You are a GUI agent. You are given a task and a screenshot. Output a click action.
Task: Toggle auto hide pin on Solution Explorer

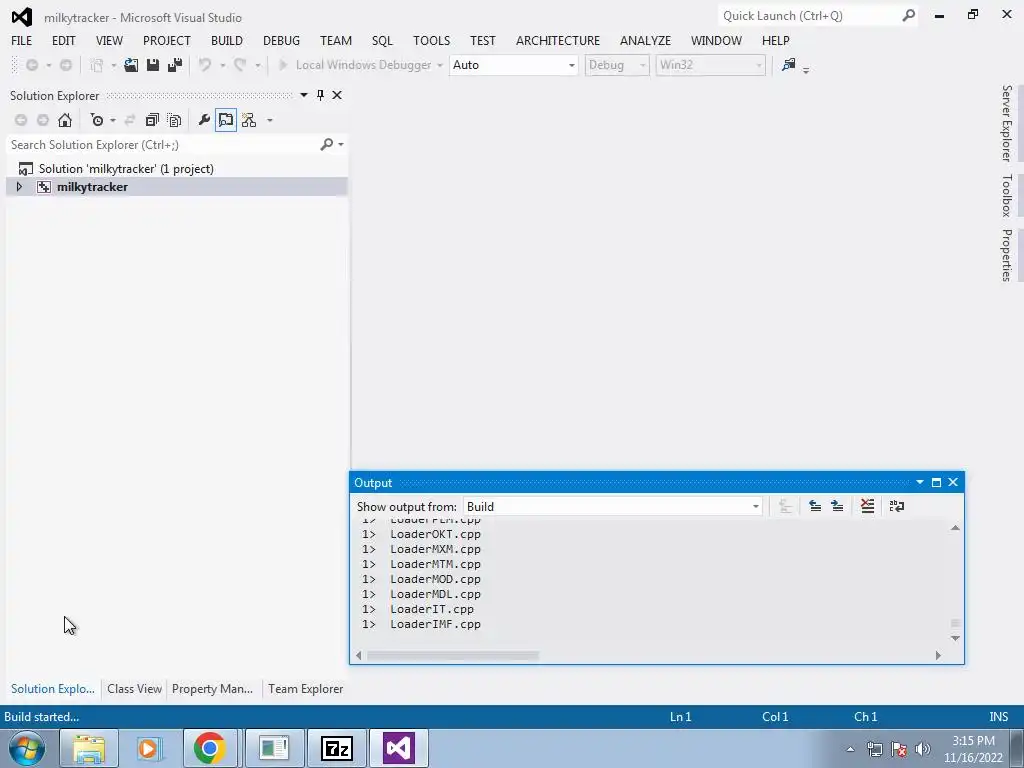[x=320, y=95]
